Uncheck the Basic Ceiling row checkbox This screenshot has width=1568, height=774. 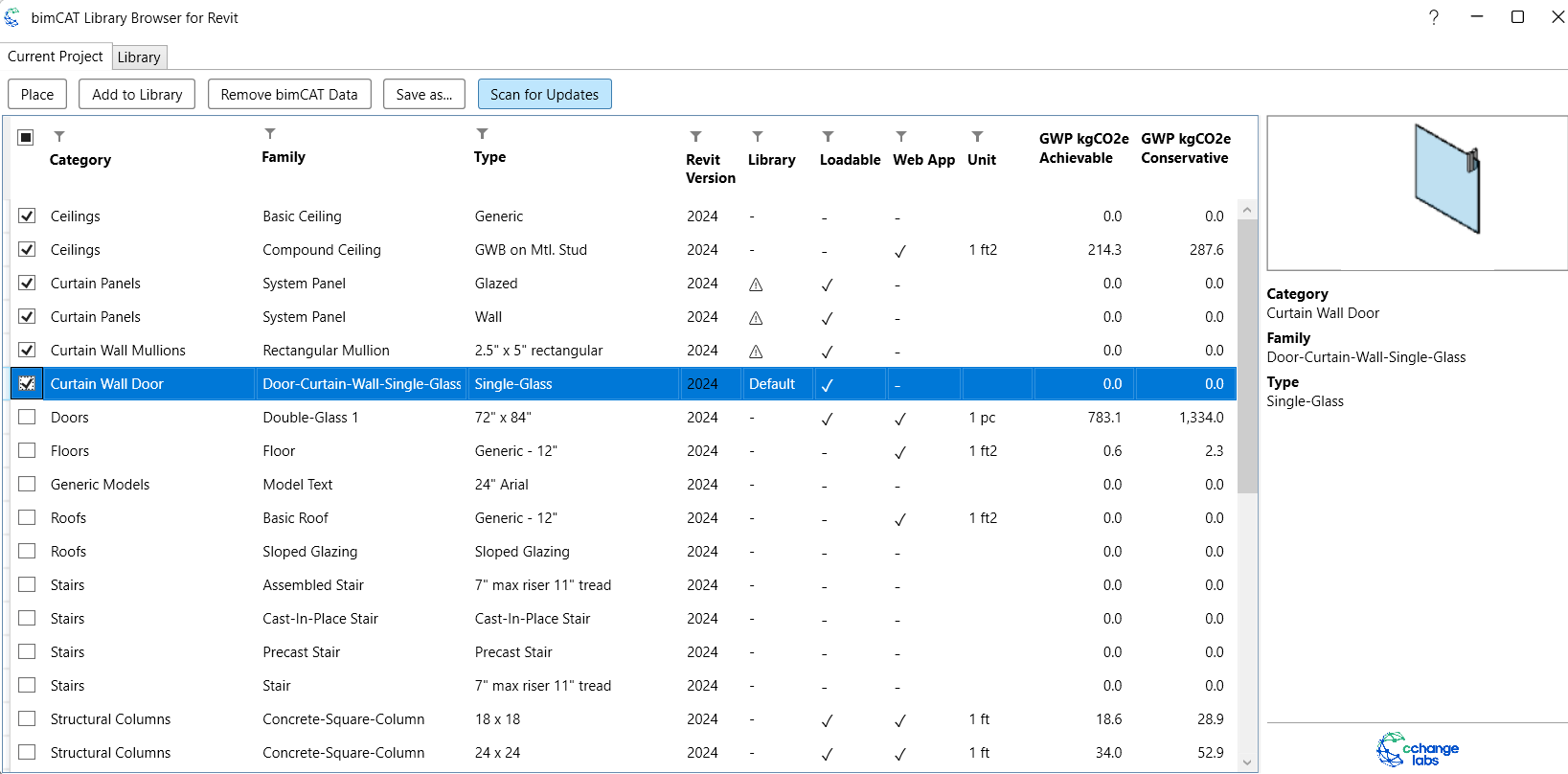point(27,216)
